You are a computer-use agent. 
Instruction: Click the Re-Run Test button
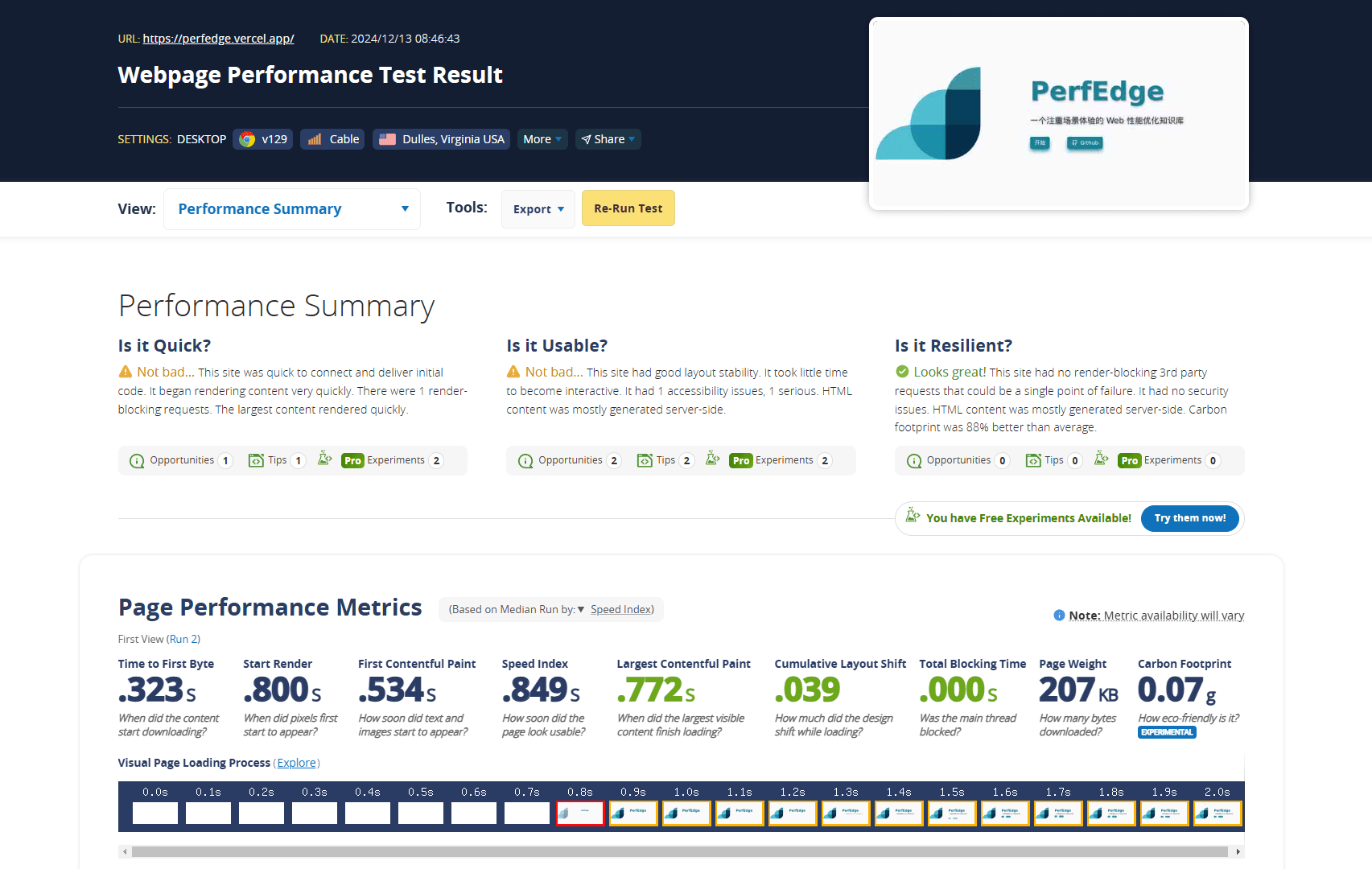(628, 208)
